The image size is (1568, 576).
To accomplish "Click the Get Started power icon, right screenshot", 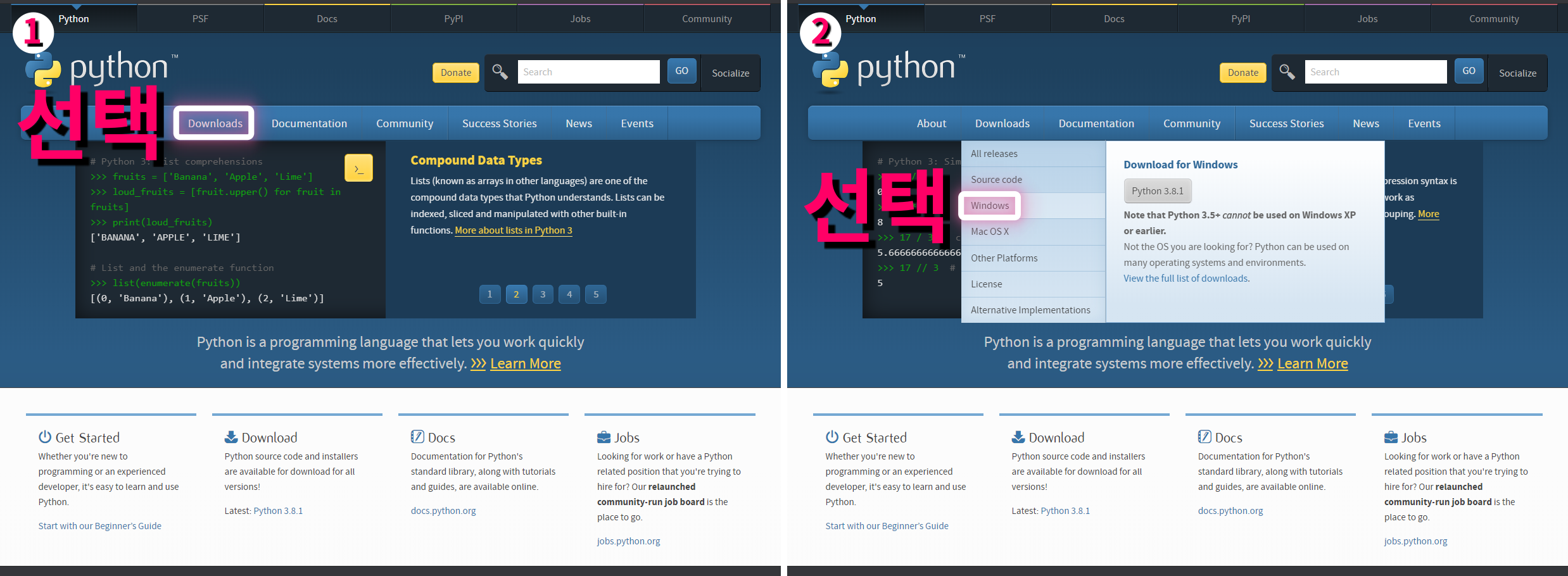I will click(x=832, y=437).
